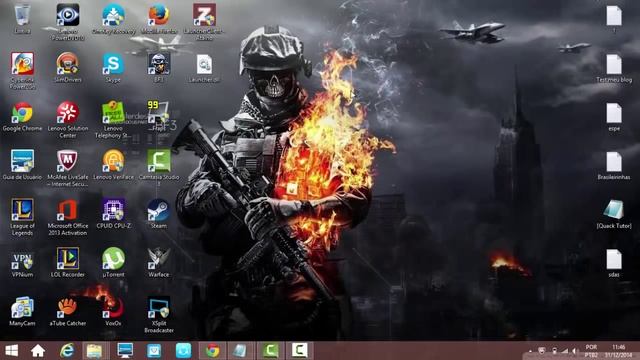This screenshot has height=360, width=640.
Task: Open the Windows Start button
Action: tap(11, 350)
